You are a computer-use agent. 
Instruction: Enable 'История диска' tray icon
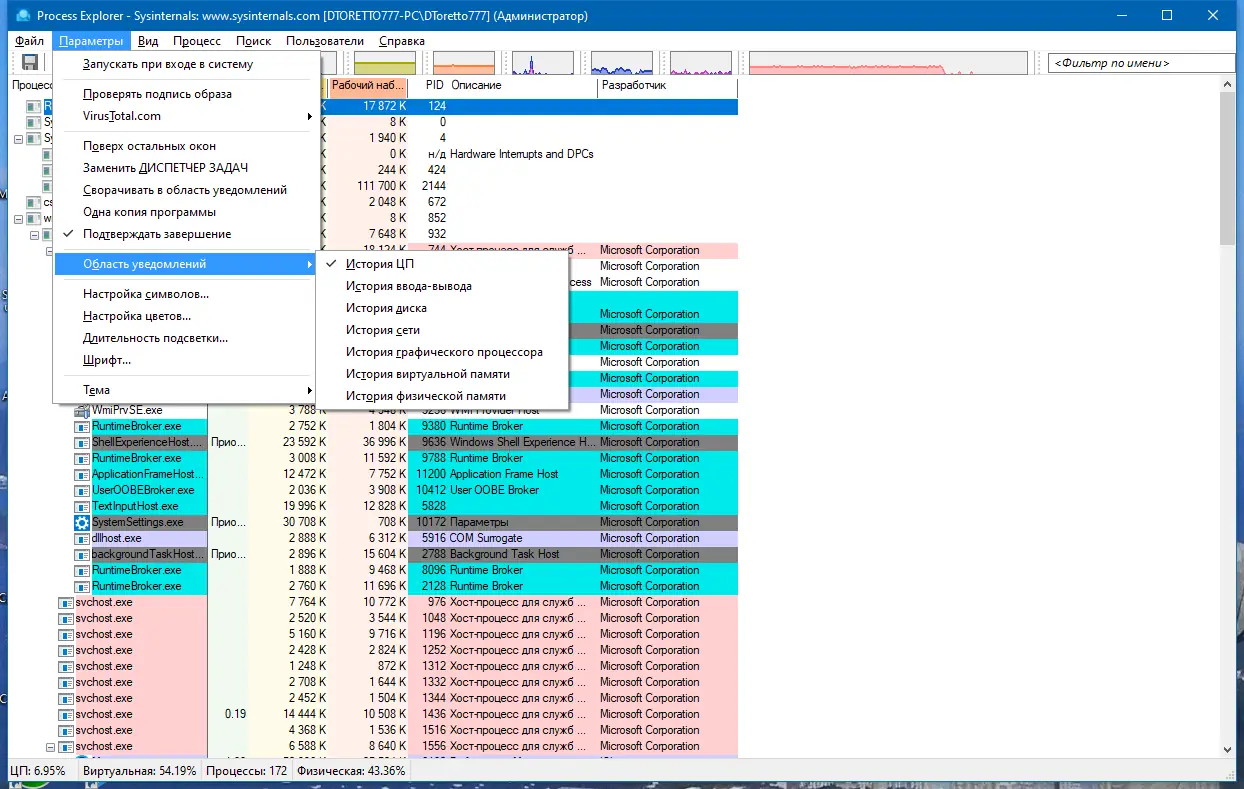[x=441, y=308]
